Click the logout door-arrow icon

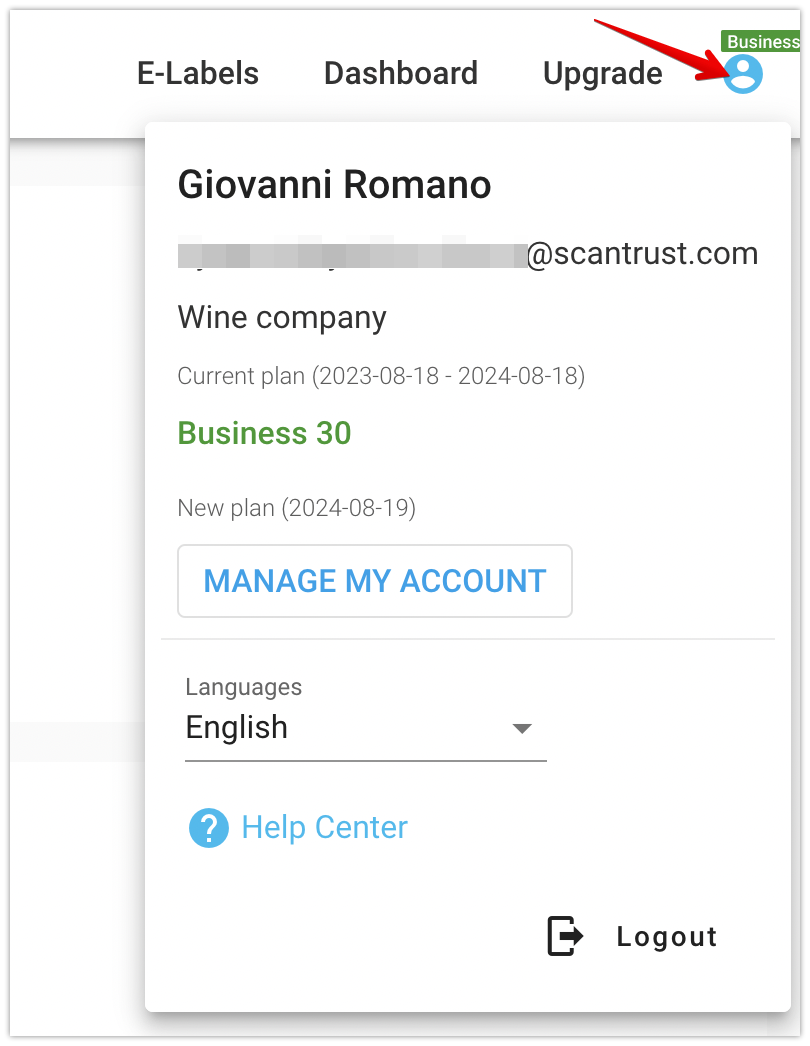point(565,936)
